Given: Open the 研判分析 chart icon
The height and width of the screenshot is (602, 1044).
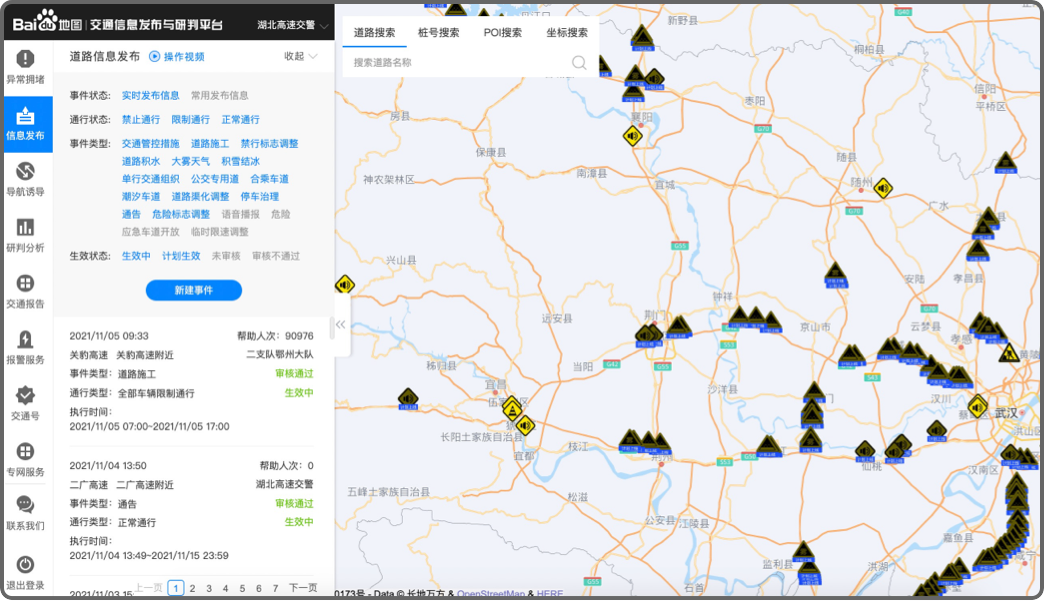Looking at the screenshot, I should (x=25, y=227).
